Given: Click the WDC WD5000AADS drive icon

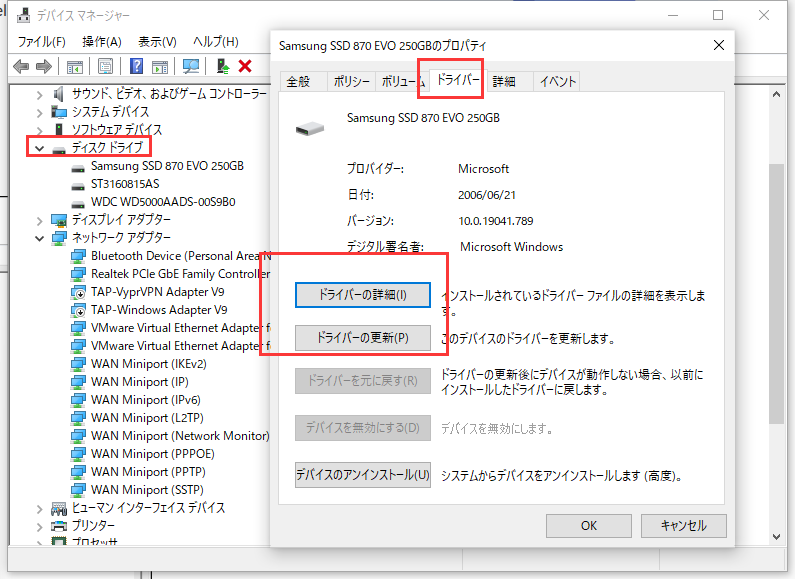Looking at the screenshot, I should [x=78, y=203].
